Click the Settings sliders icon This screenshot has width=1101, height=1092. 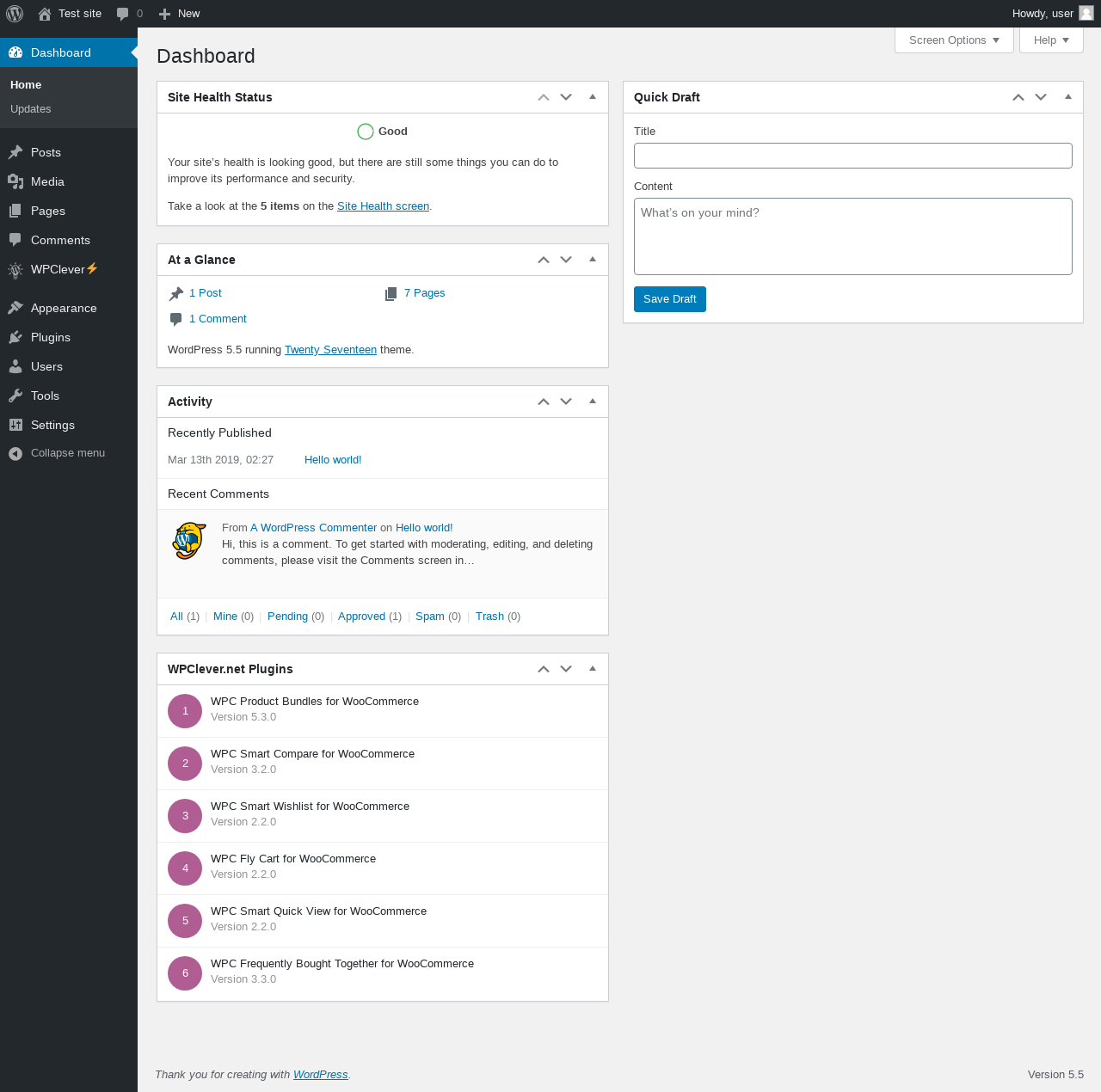point(15,425)
